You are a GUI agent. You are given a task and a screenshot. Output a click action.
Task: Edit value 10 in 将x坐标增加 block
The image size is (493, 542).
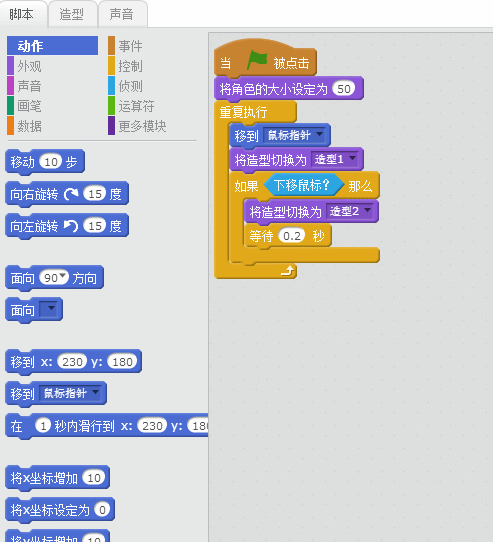[94, 478]
